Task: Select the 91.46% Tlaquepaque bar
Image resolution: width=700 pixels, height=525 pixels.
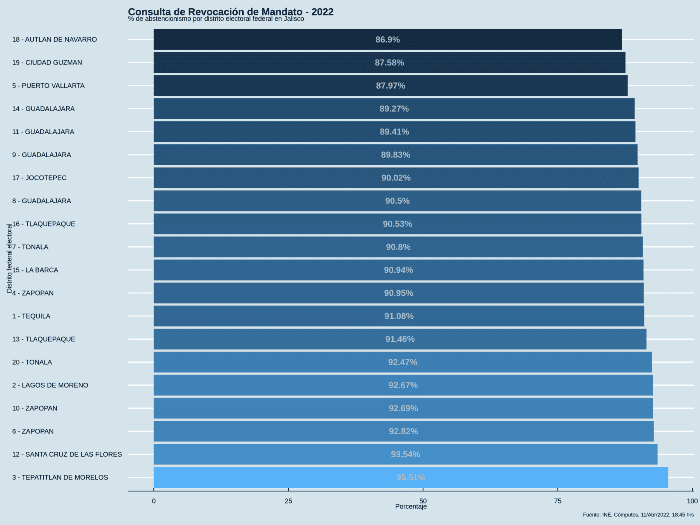Action: [399, 339]
